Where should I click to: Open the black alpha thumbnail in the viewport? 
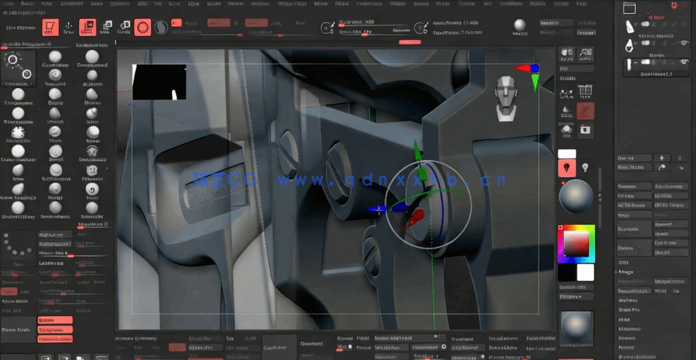click(159, 82)
